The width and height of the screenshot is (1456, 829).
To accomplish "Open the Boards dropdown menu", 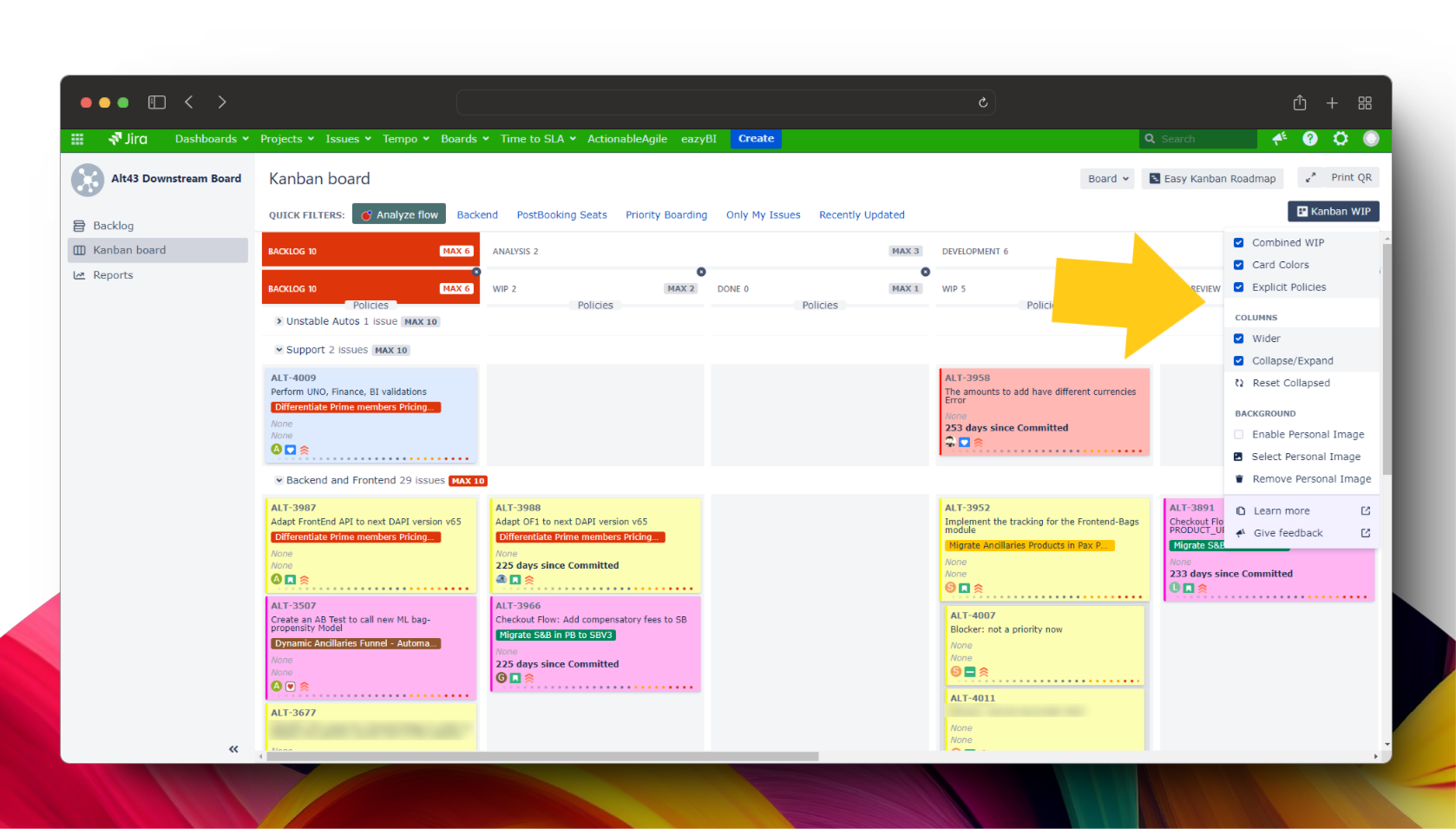I will [x=465, y=139].
